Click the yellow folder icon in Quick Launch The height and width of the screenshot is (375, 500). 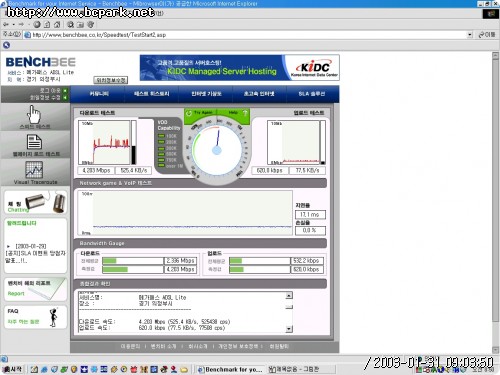[184, 370]
